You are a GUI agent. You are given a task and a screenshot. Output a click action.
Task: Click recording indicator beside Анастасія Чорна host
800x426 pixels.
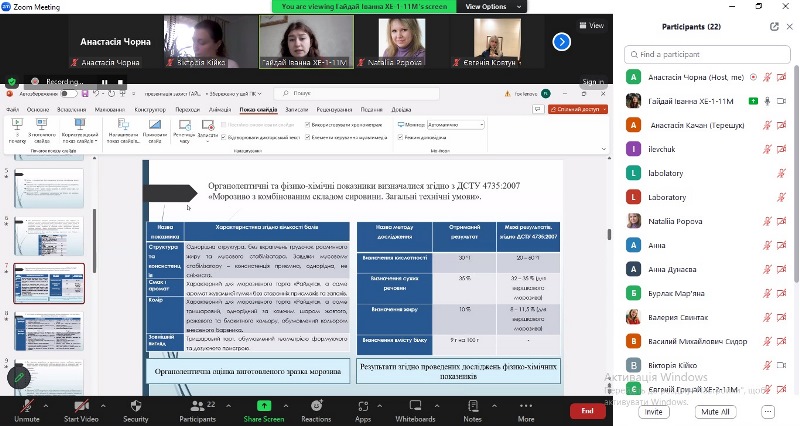point(754,77)
